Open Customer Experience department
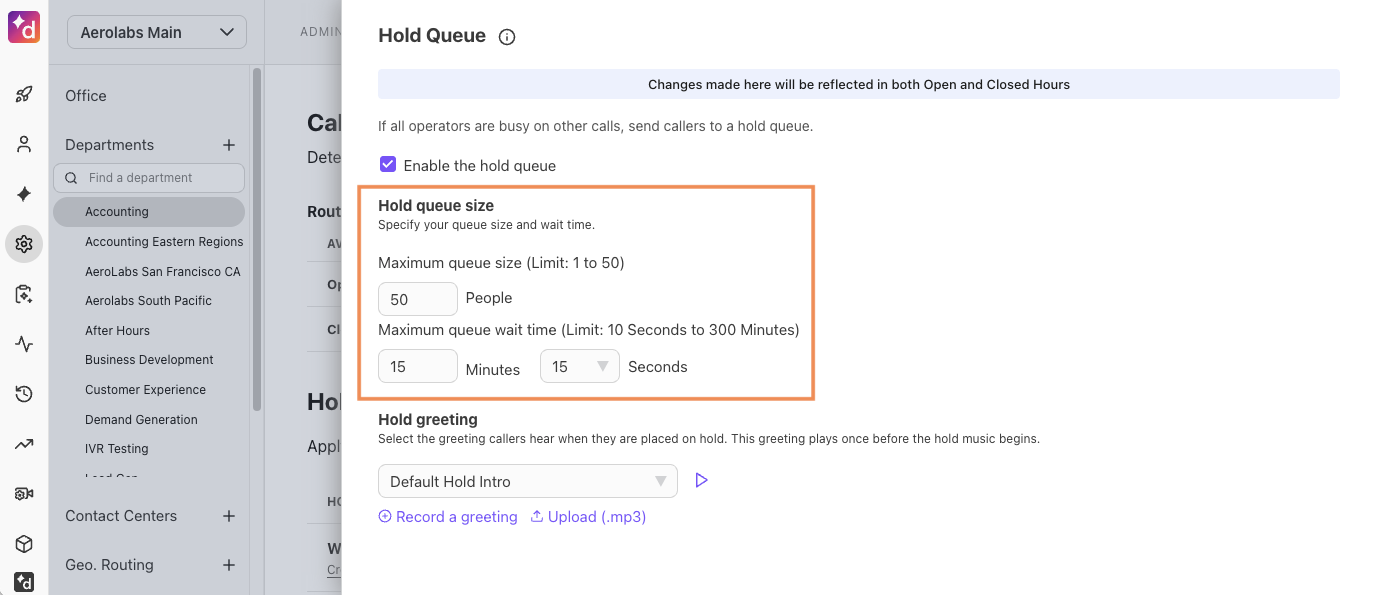 [145, 390]
